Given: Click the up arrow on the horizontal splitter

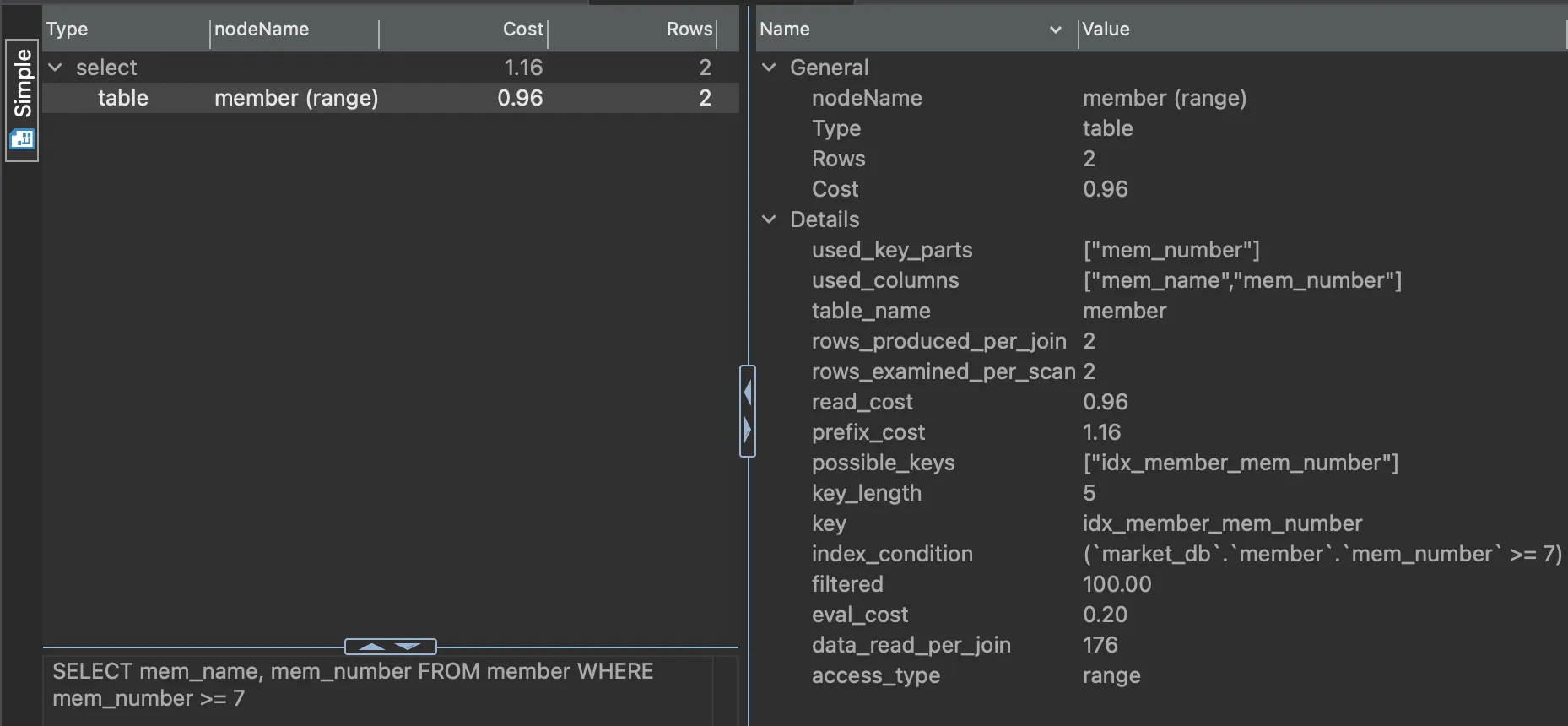Looking at the screenshot, I should [x=372, y=647].
